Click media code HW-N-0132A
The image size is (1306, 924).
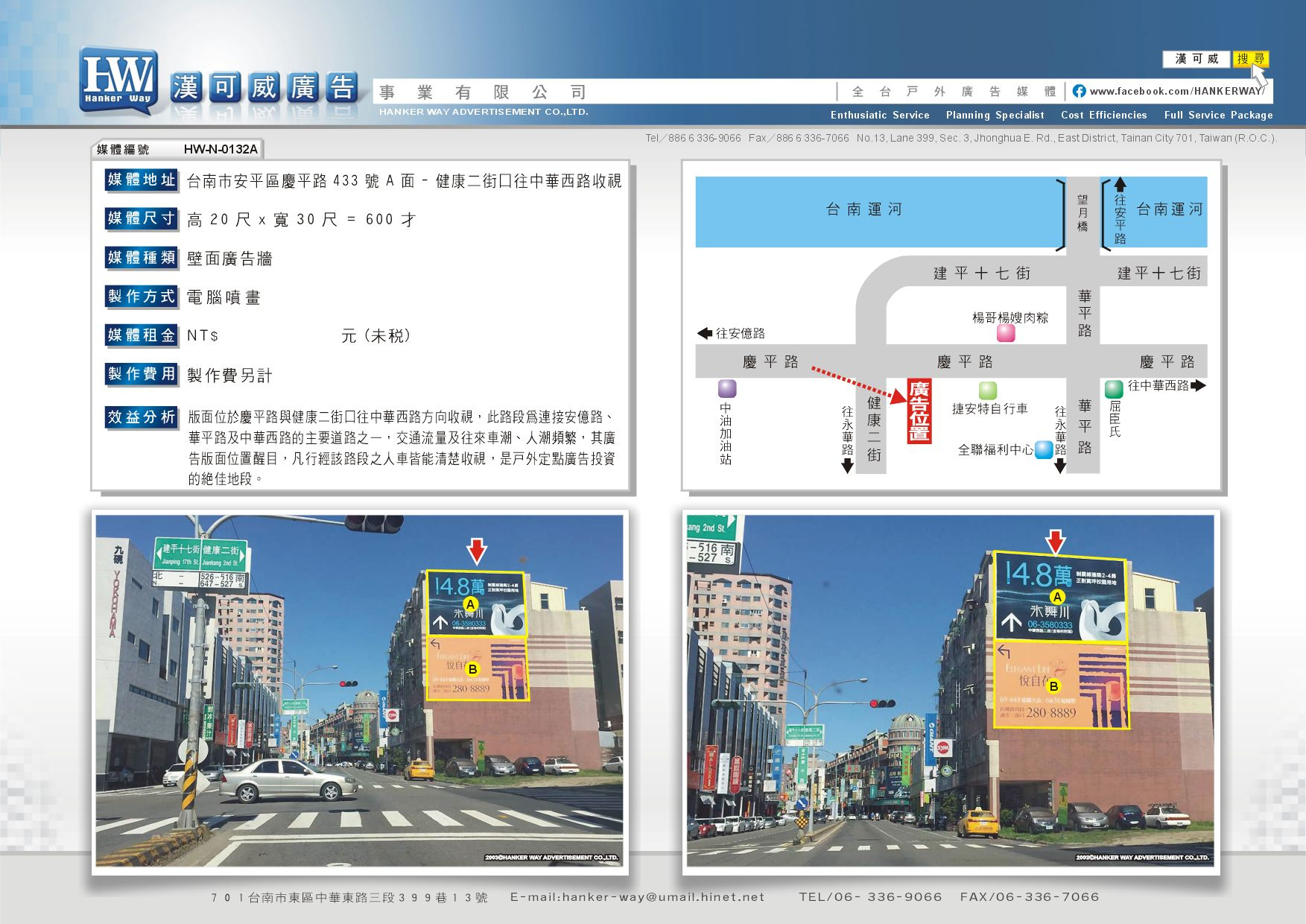221,149
